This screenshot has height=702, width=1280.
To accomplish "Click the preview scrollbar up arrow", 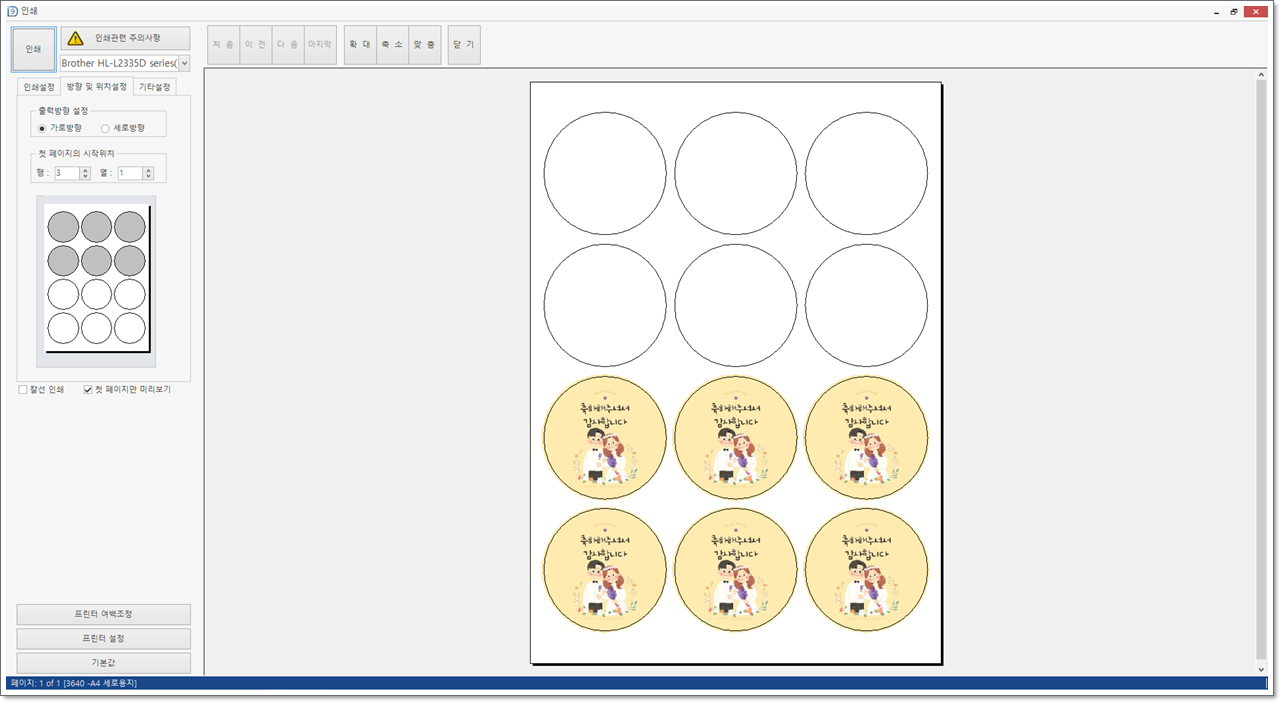I will tap(1260, 74).
